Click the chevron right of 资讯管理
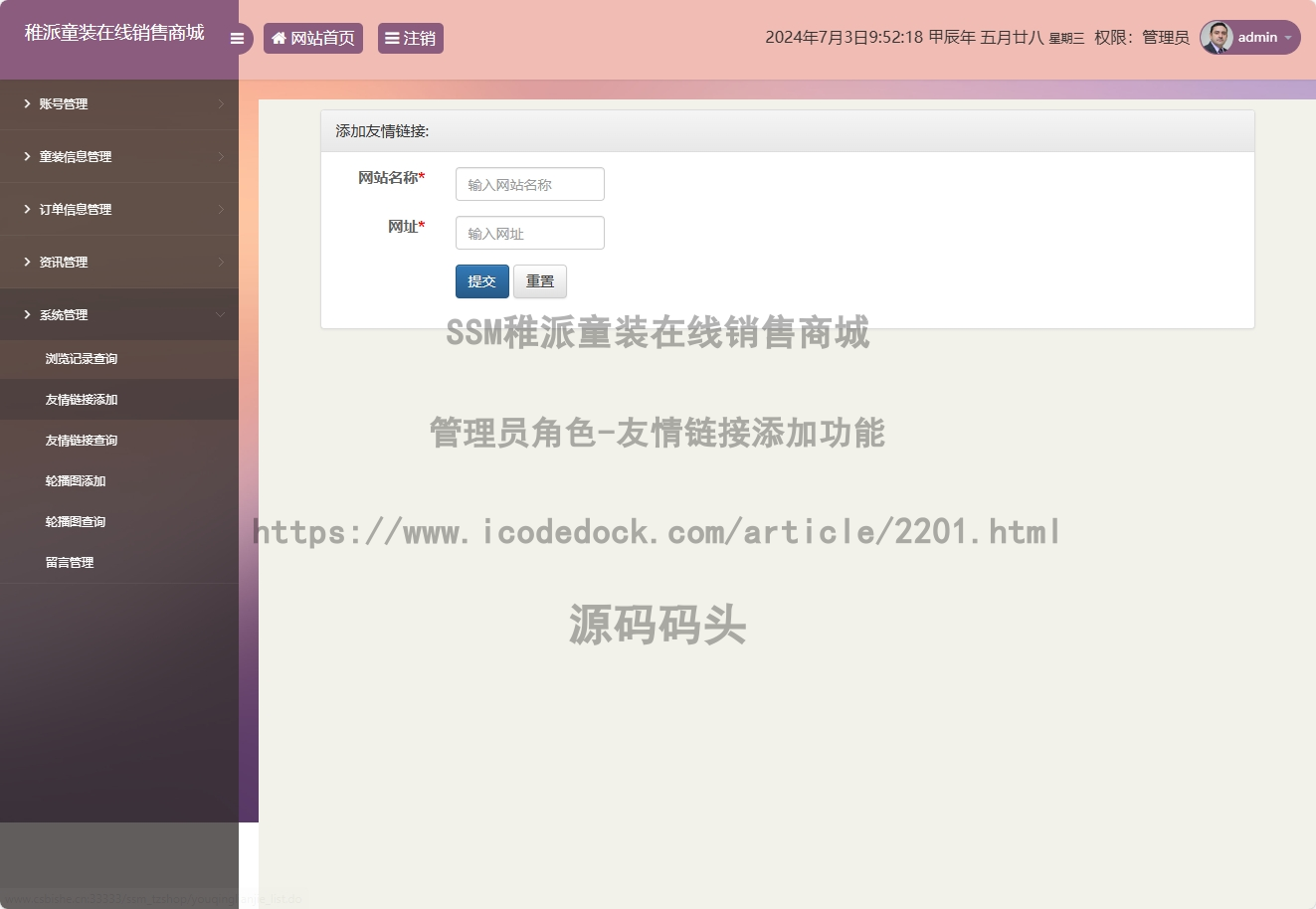Image resolution: width=1316 pixels, height=909 pixels. [221, 262]
